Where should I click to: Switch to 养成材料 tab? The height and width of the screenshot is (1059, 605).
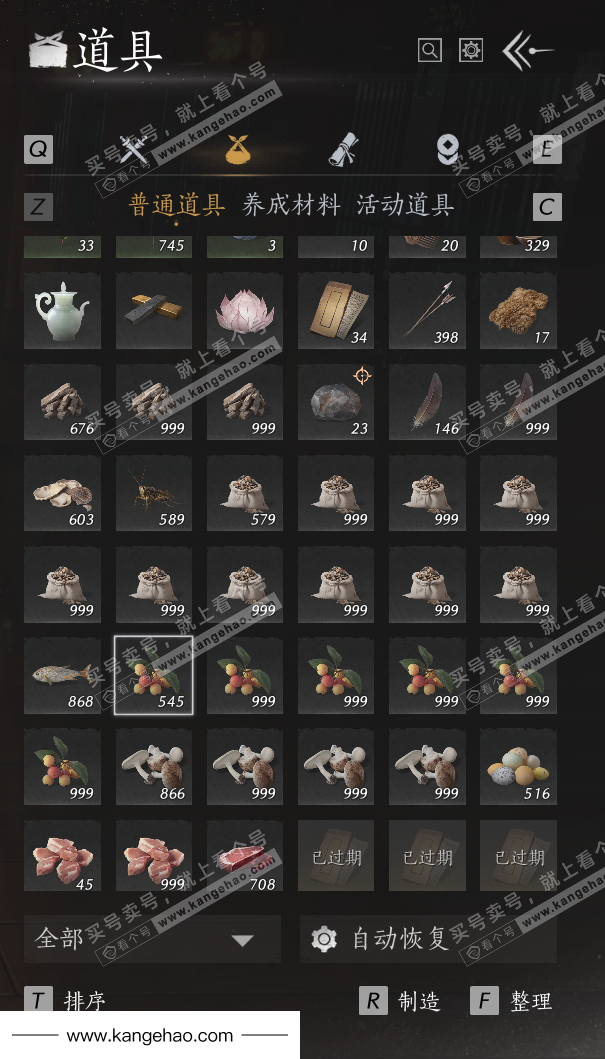point(291,206)
